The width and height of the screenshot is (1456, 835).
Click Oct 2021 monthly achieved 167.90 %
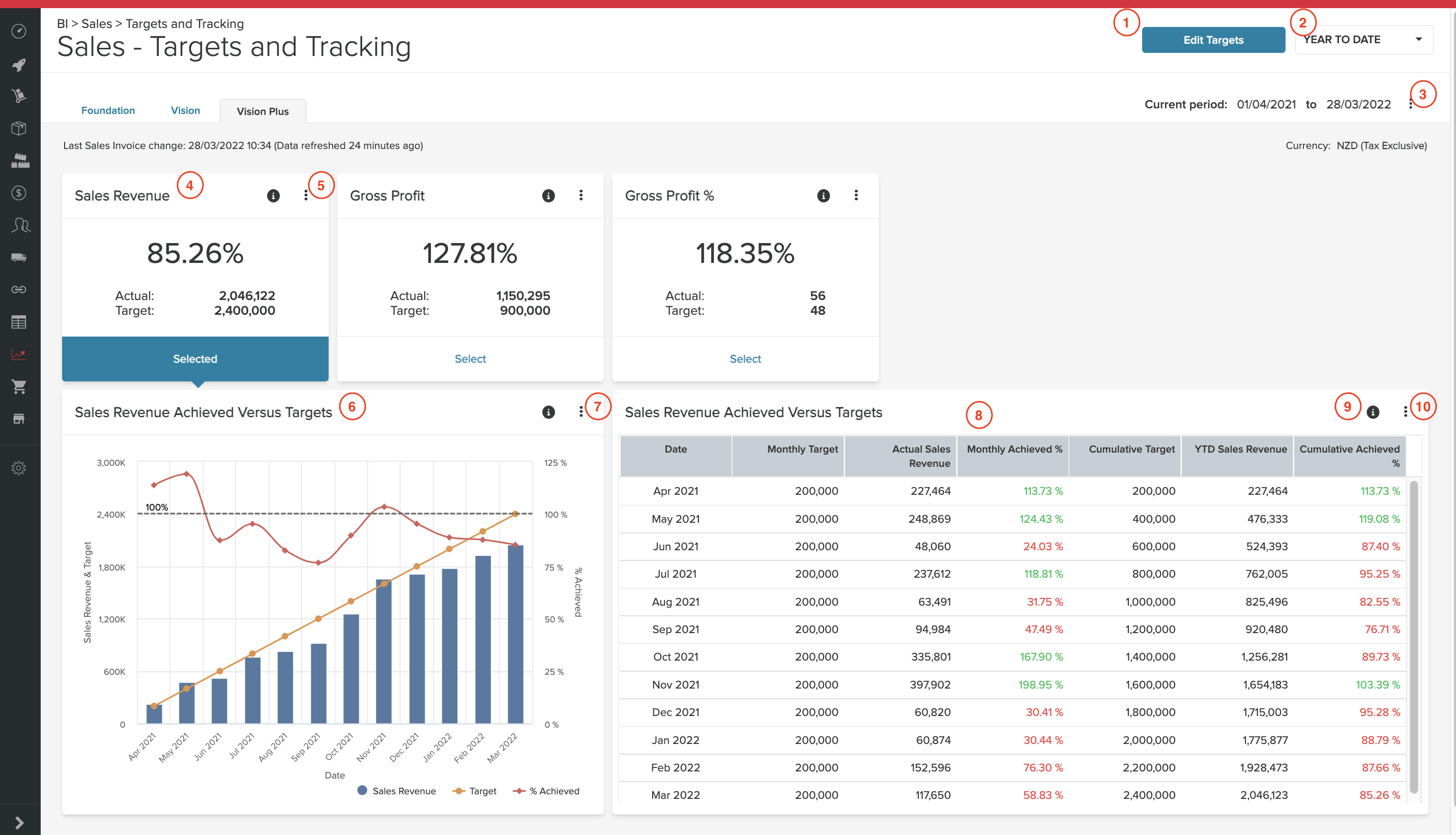(1041, 657)
